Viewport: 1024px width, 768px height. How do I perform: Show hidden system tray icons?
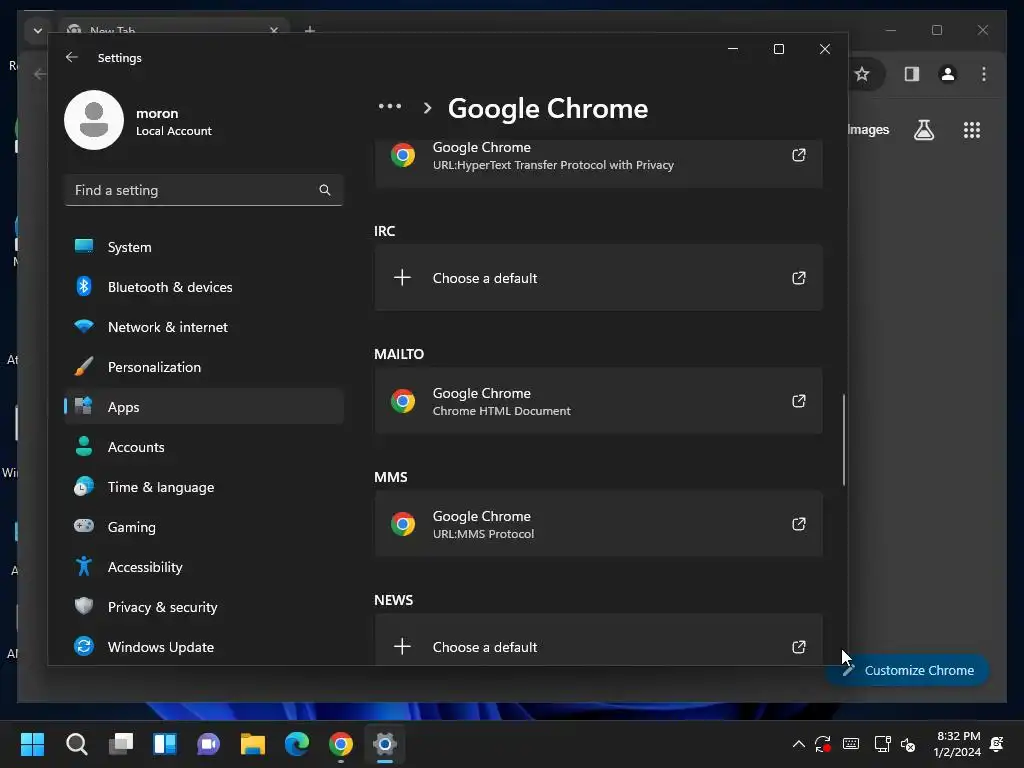(x=798, y=744)
